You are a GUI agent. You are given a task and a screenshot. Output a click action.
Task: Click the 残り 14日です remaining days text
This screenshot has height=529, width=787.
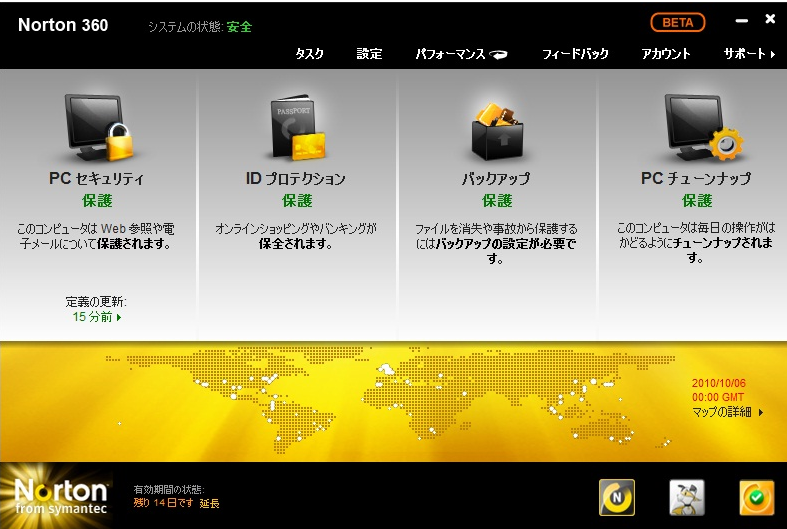pos(163,503)
